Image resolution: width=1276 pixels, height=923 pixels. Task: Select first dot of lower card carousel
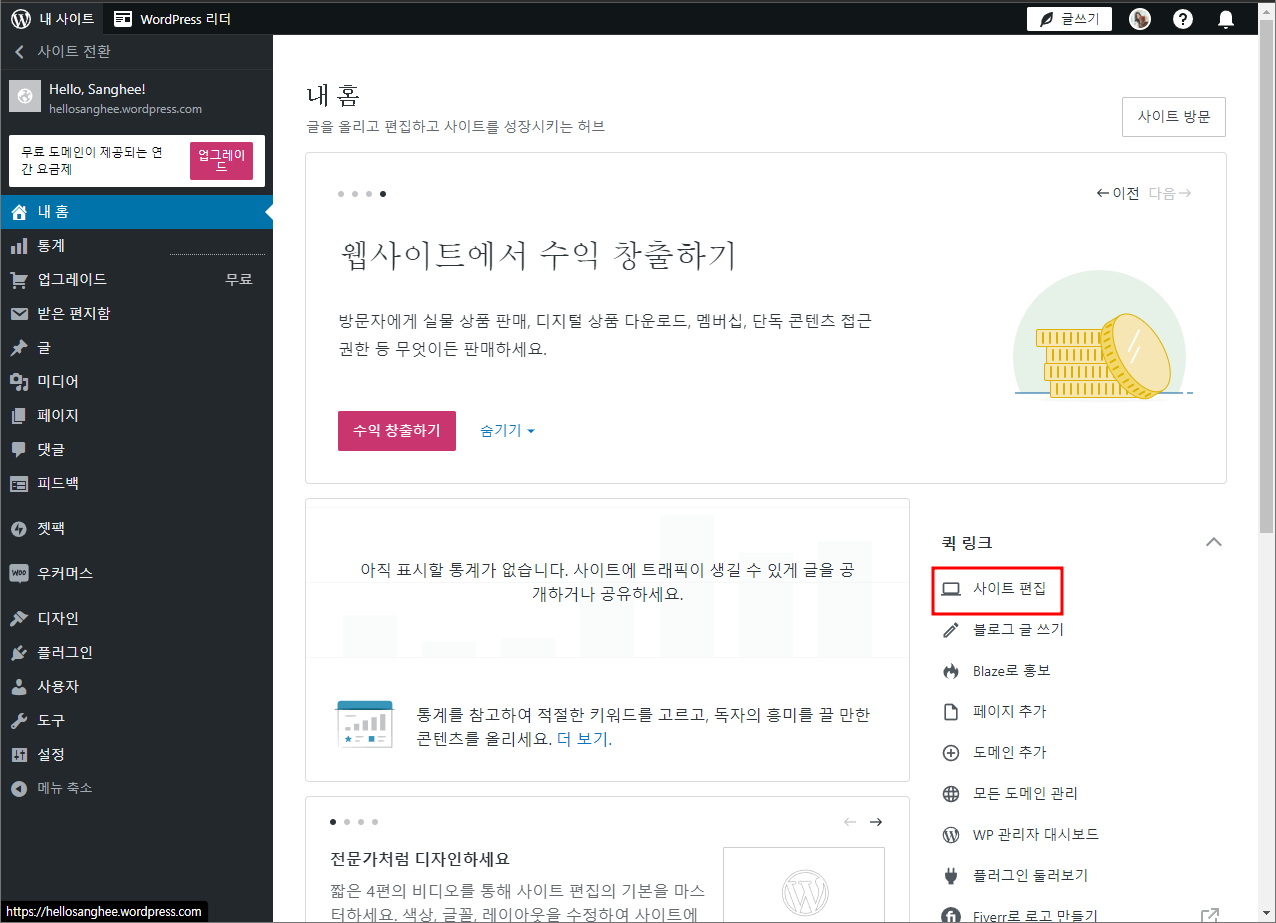pyautogui.click(x=333, y=822)
